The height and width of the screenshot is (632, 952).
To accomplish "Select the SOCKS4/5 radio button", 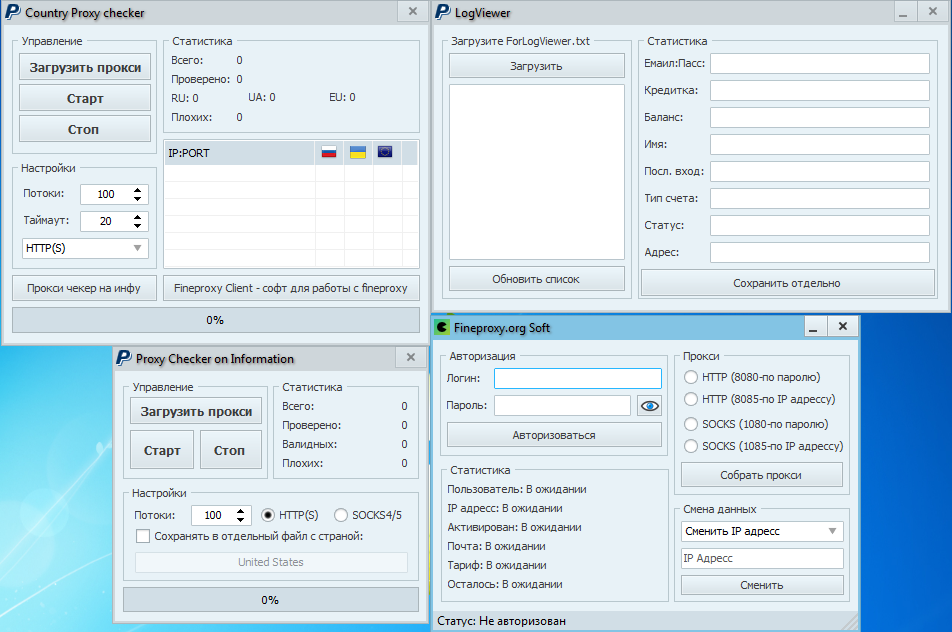I will click(342, 515).
